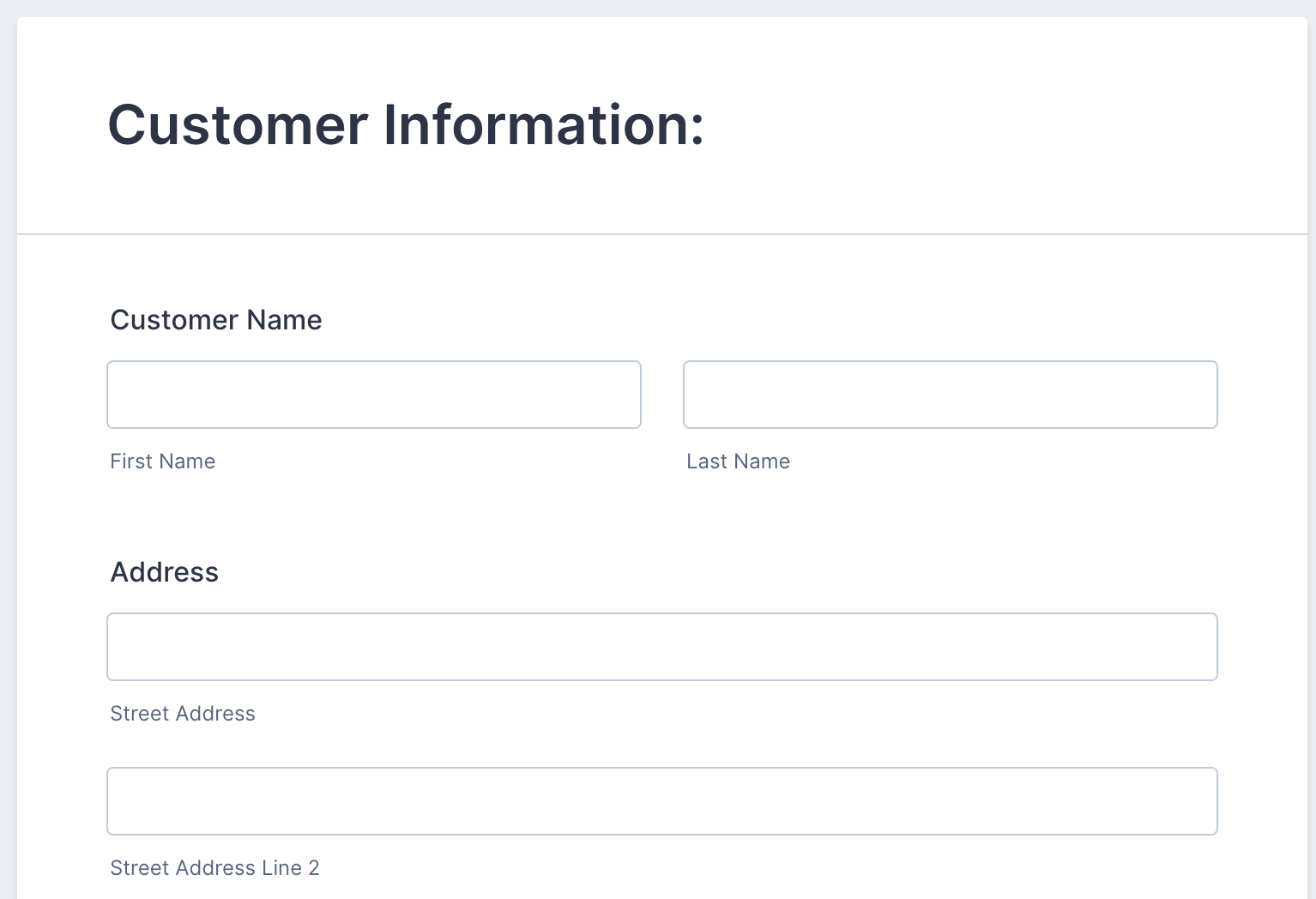The height and width of the screenshot is (899, 1316).
Task: Click the 'Customer Information:' heading
Action: click(405, 125)
